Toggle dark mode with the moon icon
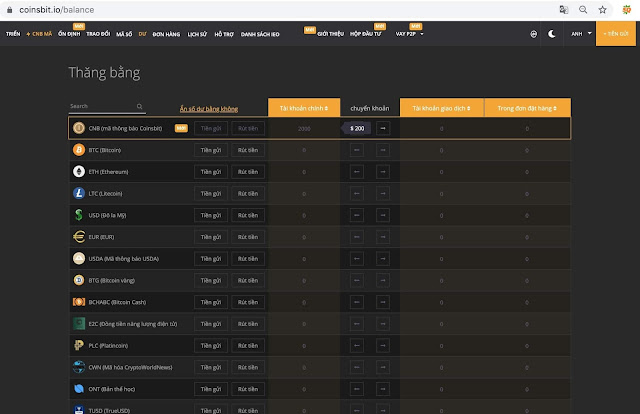Image resolution: width=640 pixels, height=414 pixels. 551,34
